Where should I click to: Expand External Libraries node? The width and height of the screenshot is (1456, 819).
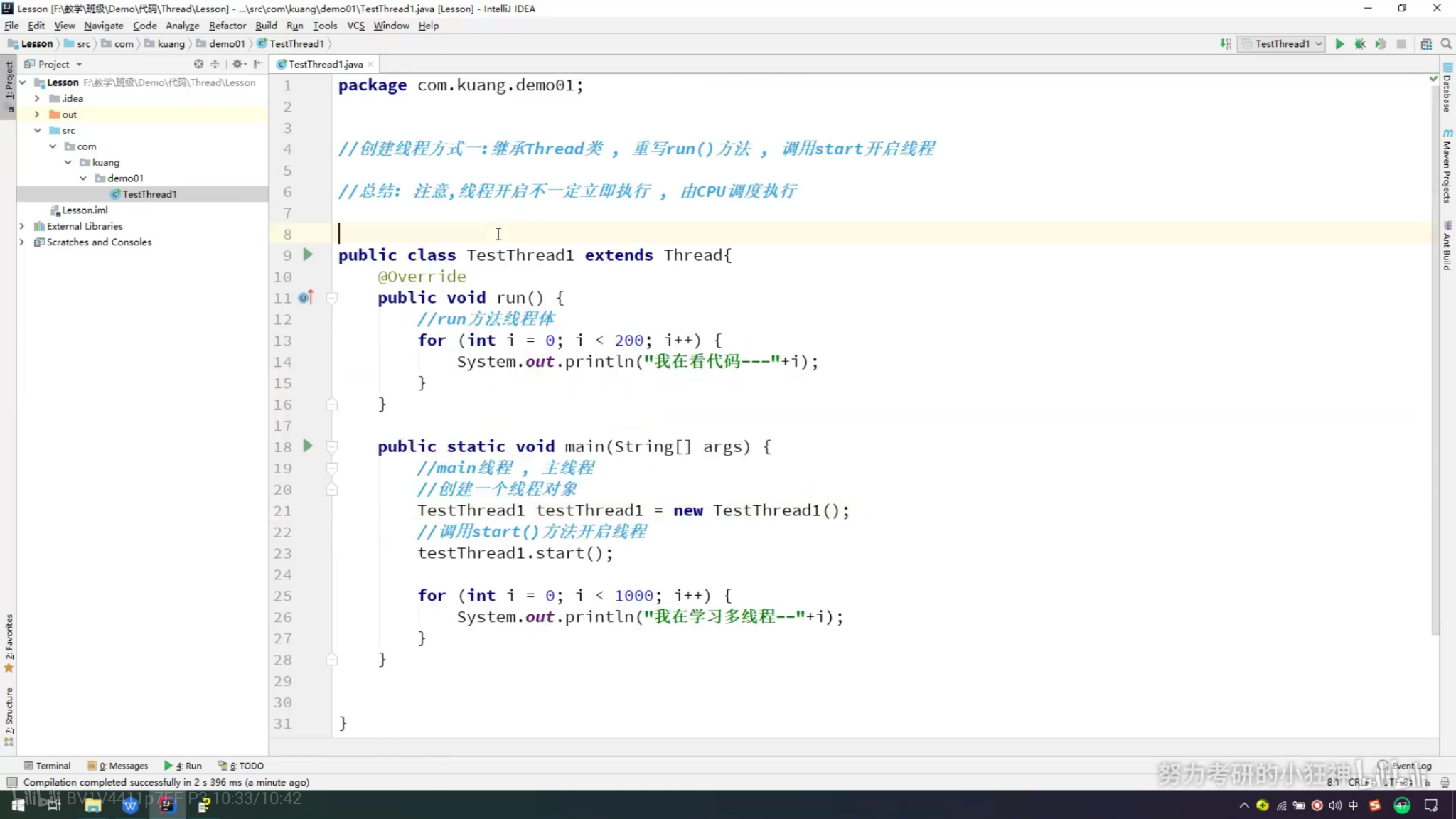point(22,226)
